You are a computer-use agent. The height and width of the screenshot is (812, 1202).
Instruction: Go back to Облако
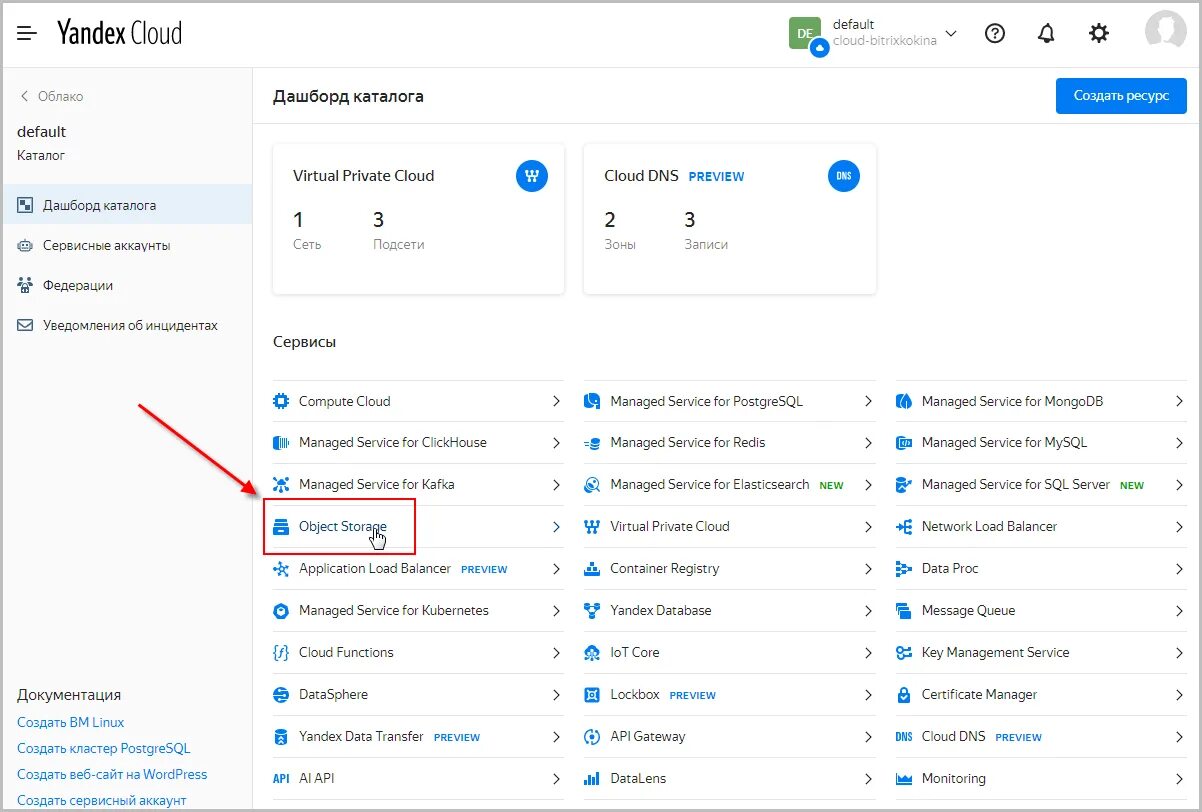coord(51,96)
